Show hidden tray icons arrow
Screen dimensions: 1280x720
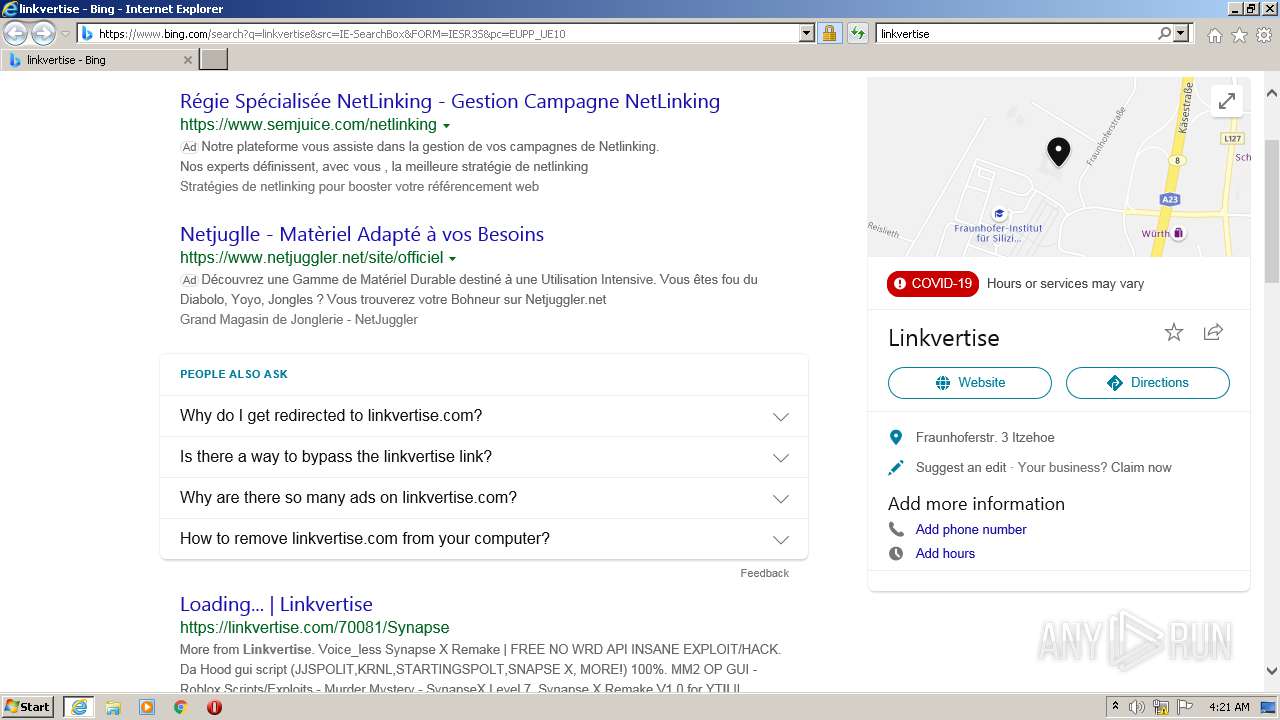[x=1115, y=707]
